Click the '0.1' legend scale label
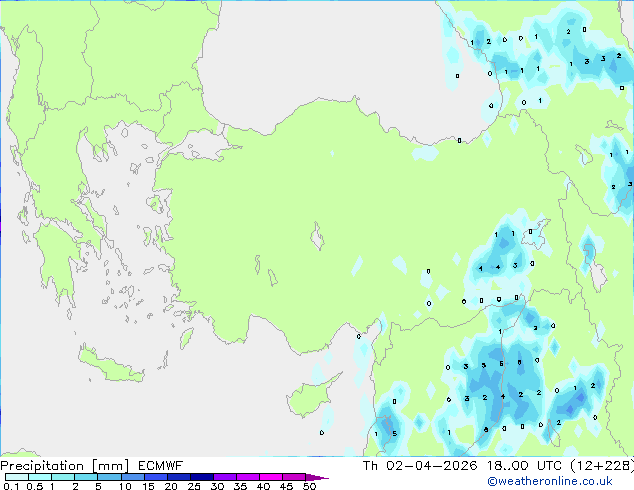This screenshot has width=634, height=490. 11,486
